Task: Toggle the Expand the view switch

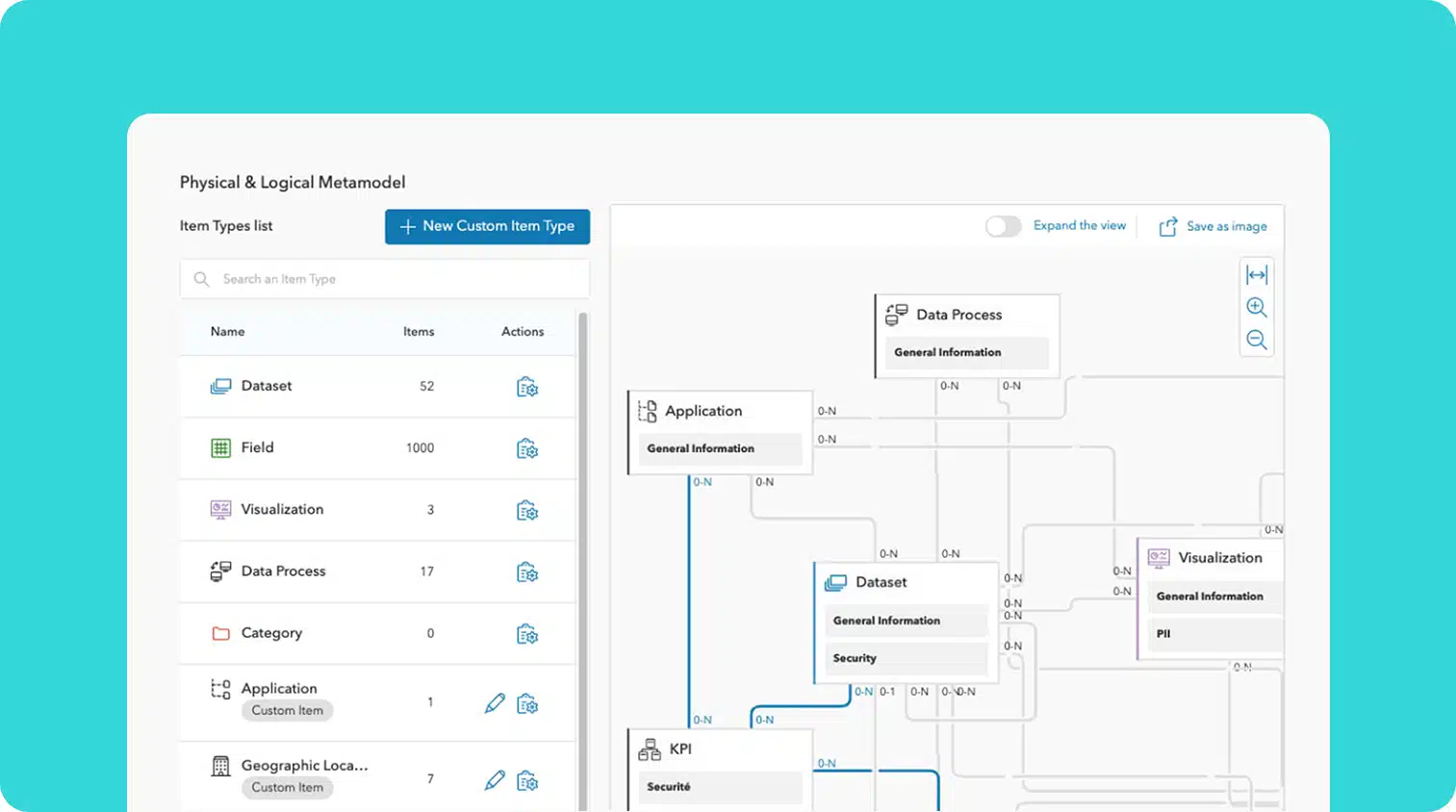Action: click(1003, 226)
